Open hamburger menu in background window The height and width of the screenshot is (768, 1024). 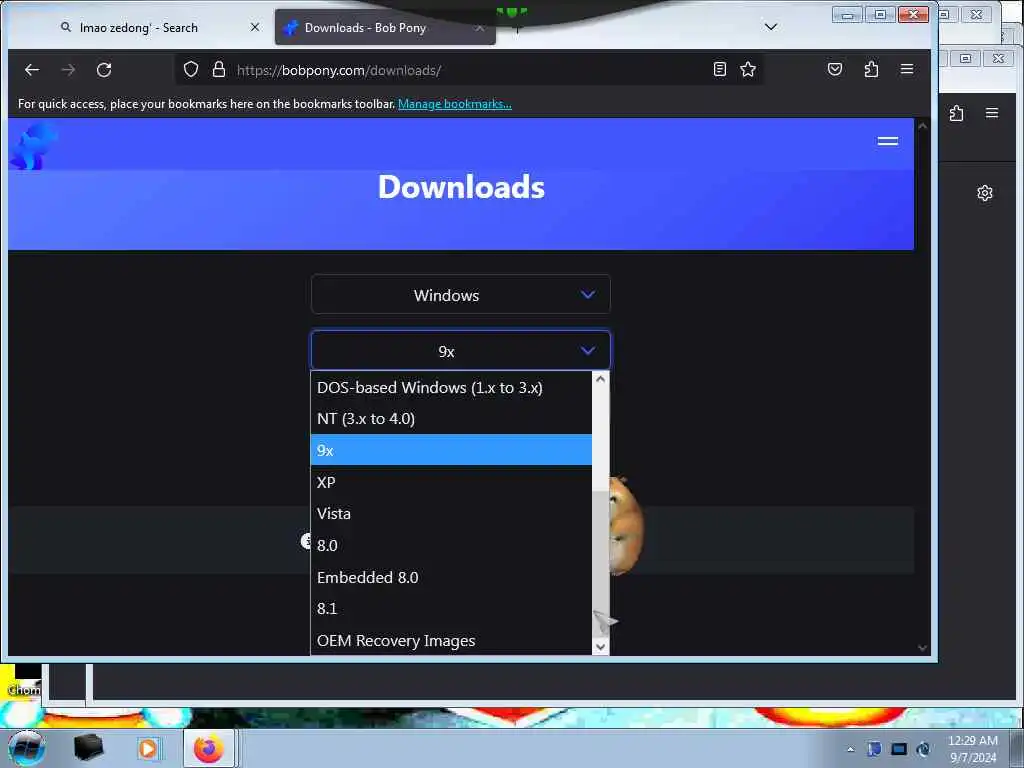992,113
